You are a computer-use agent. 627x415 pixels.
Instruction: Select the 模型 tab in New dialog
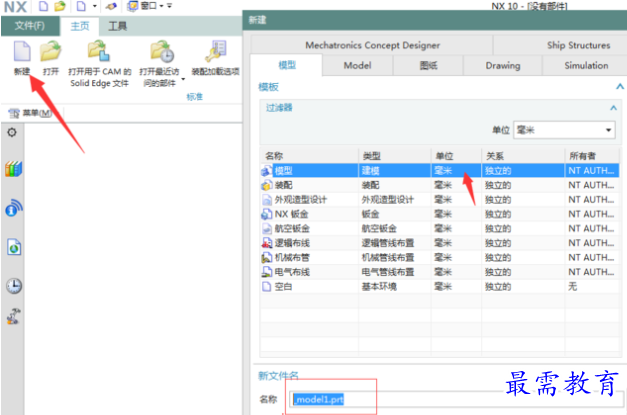(x=287, y=65)
